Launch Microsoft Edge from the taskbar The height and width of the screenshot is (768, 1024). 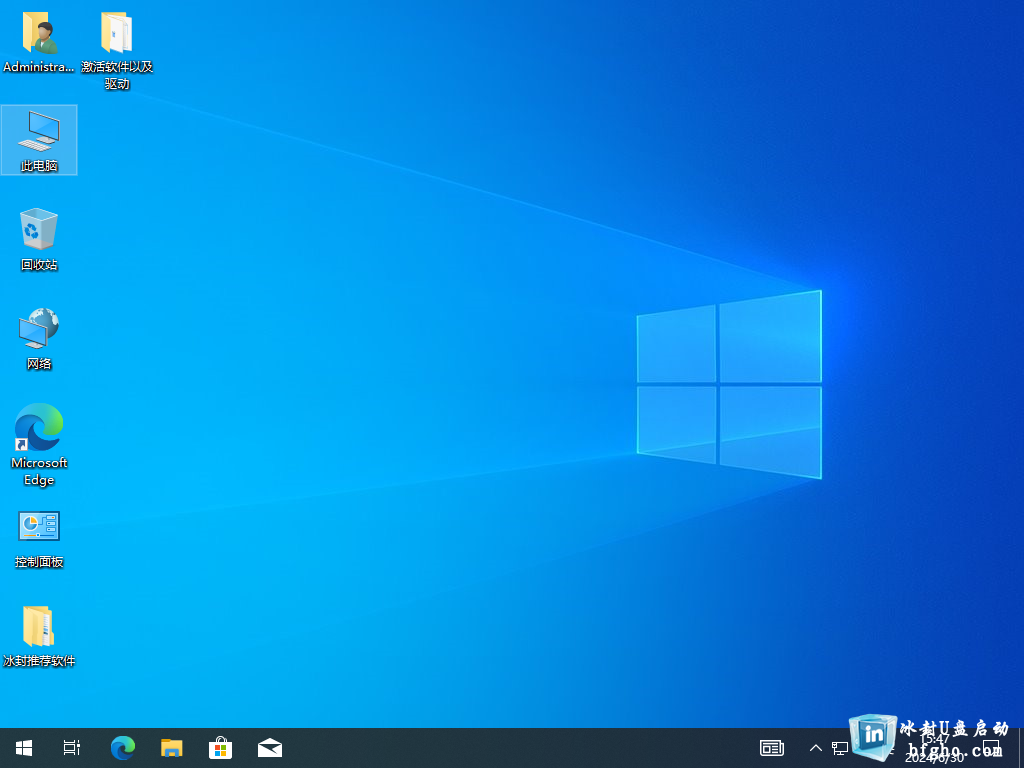[122, 748]
